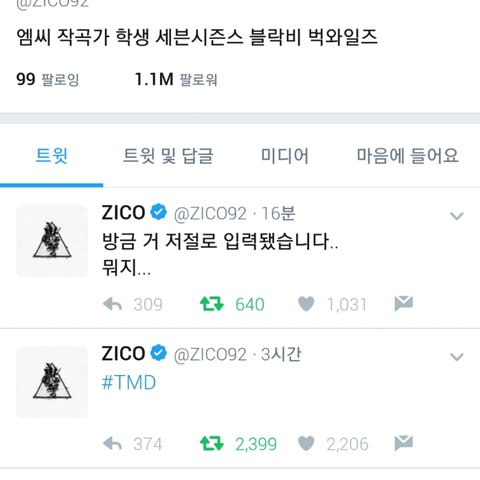Select the 트윗 tab

52,156
